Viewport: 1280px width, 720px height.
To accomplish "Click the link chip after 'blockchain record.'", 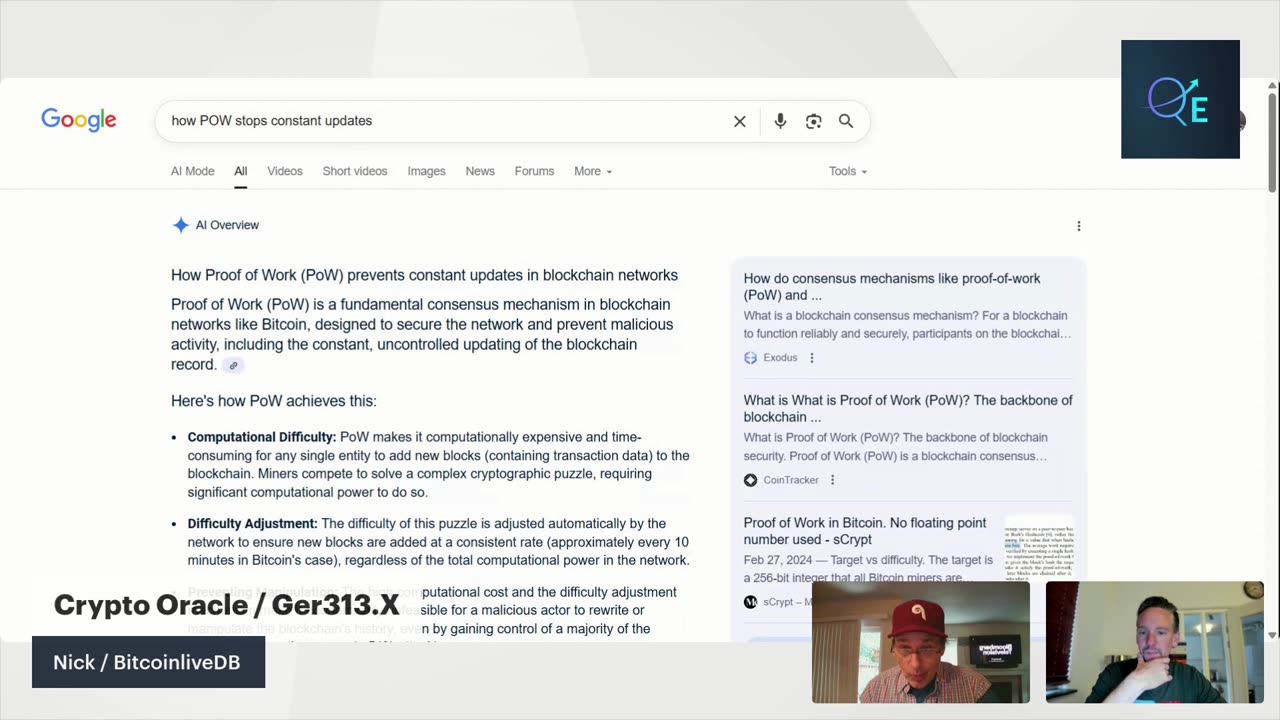I will [x=233, y=365].
